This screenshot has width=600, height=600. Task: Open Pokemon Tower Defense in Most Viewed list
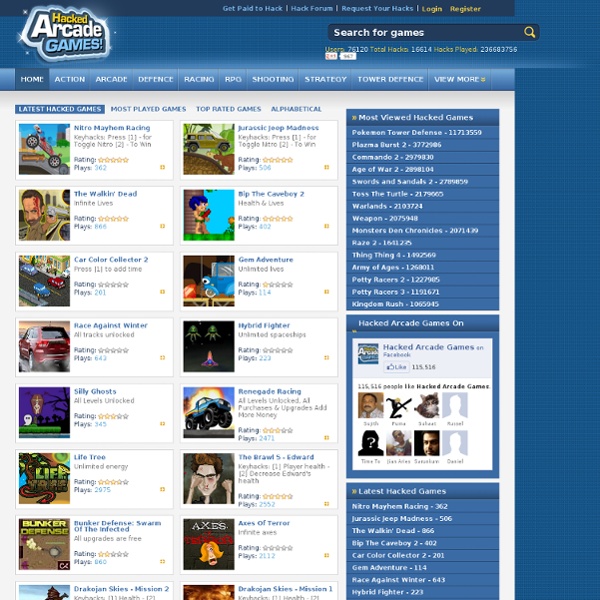click(416, 132)
